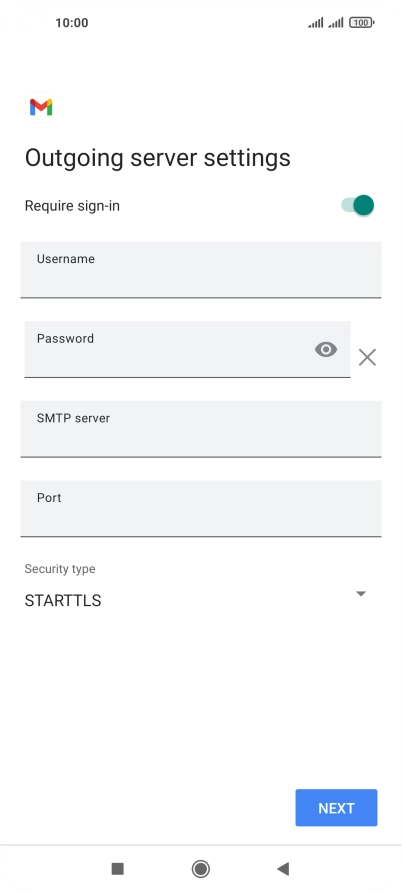The height and width of the screenshot is (893, 402).
Task: Tap the Outgoing server settings heading
Action: click(158, 158)
